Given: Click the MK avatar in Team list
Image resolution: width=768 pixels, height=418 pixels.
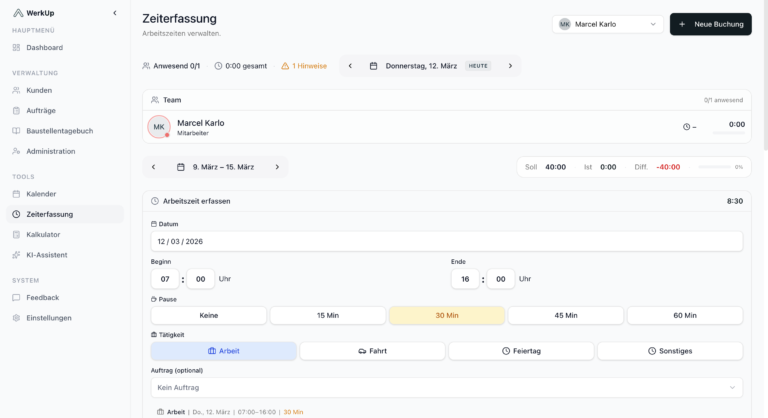Looking at the screenshot, I should tap(159, 127).
